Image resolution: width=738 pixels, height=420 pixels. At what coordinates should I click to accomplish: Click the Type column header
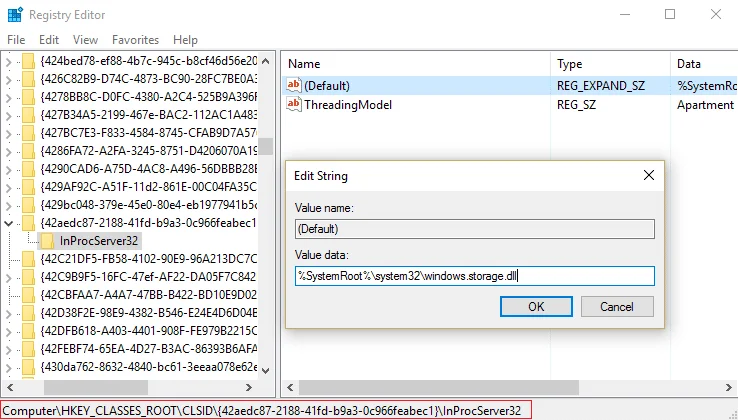[x=610, y=64]
